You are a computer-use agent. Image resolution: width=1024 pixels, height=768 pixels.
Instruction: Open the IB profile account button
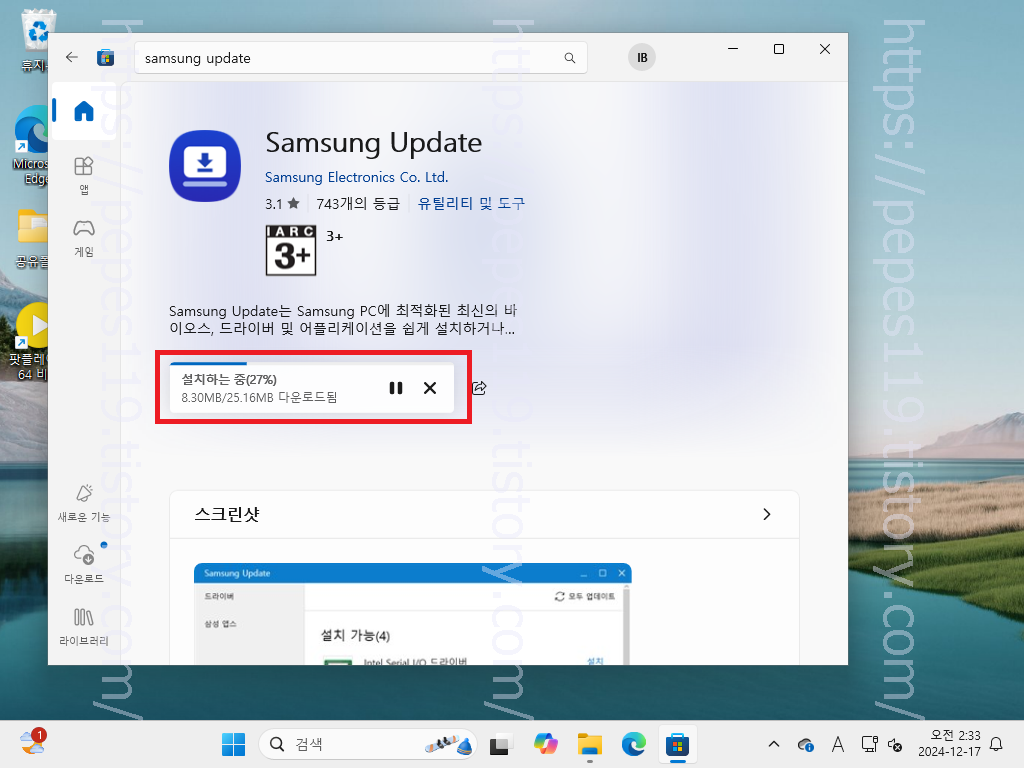click(642, 57)
